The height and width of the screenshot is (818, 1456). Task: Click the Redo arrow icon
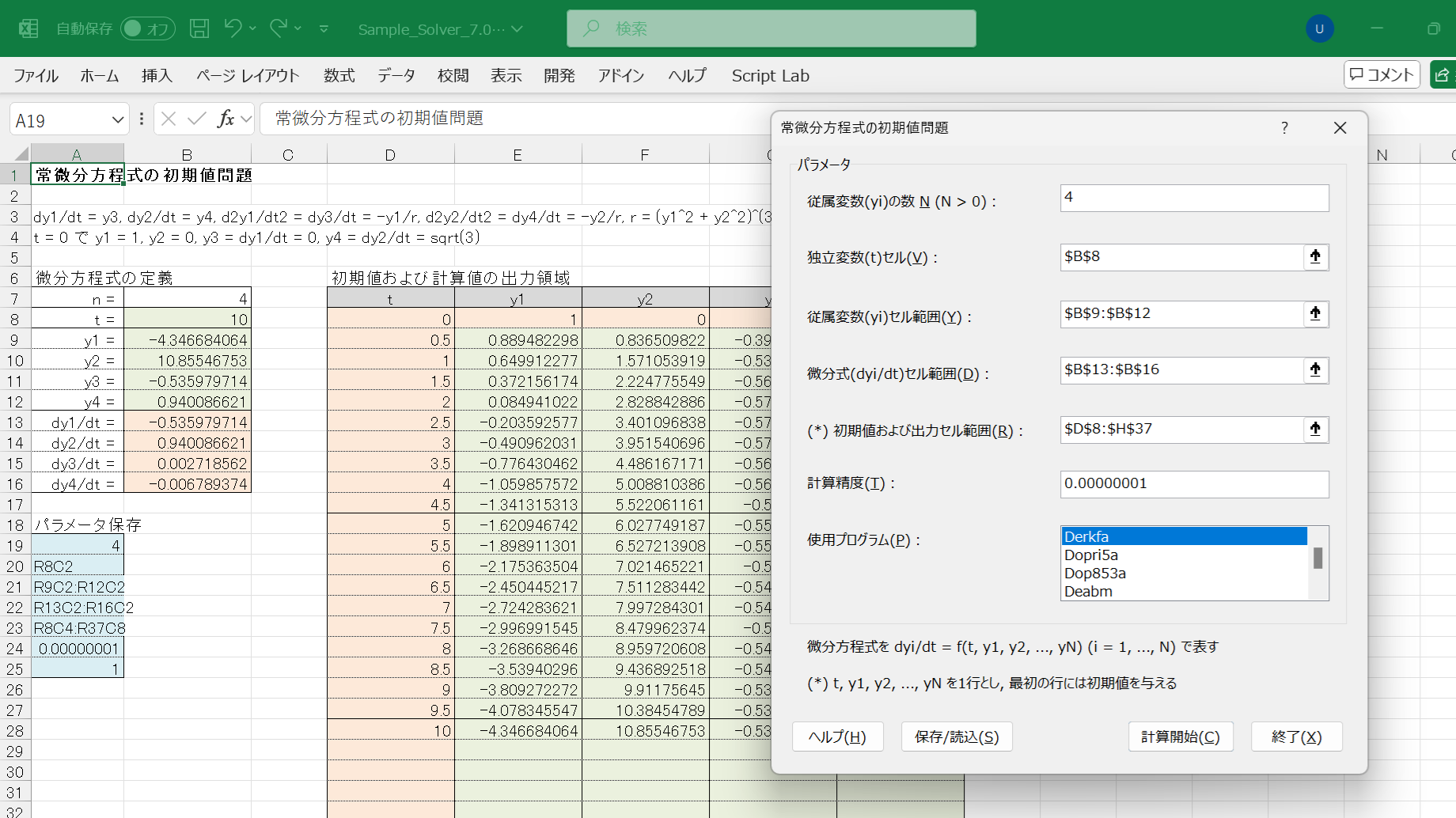click(278, 28)
